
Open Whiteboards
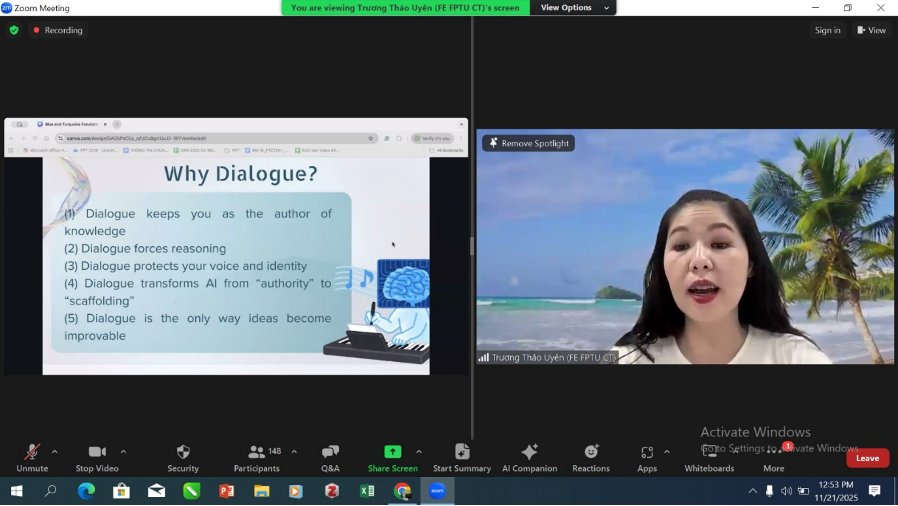(709, 453)
